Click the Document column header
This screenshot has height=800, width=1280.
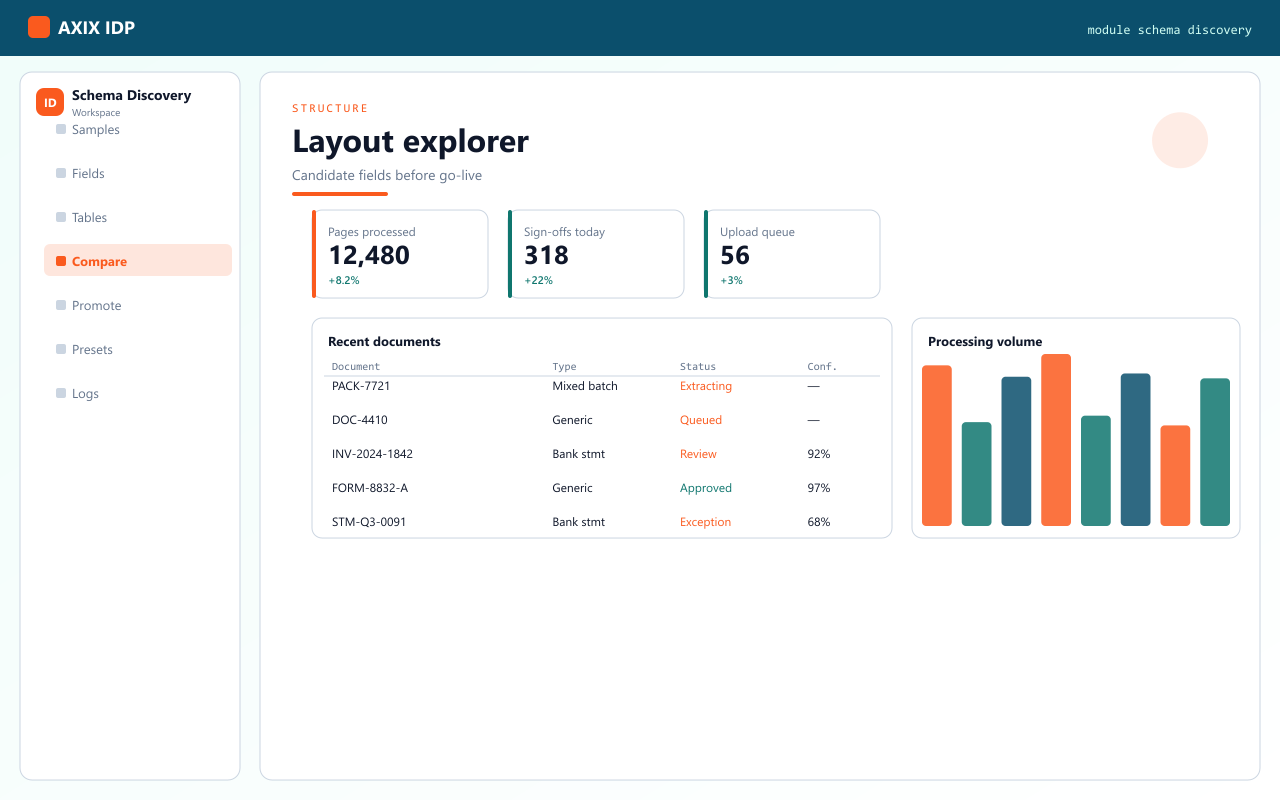pos(356,367)
